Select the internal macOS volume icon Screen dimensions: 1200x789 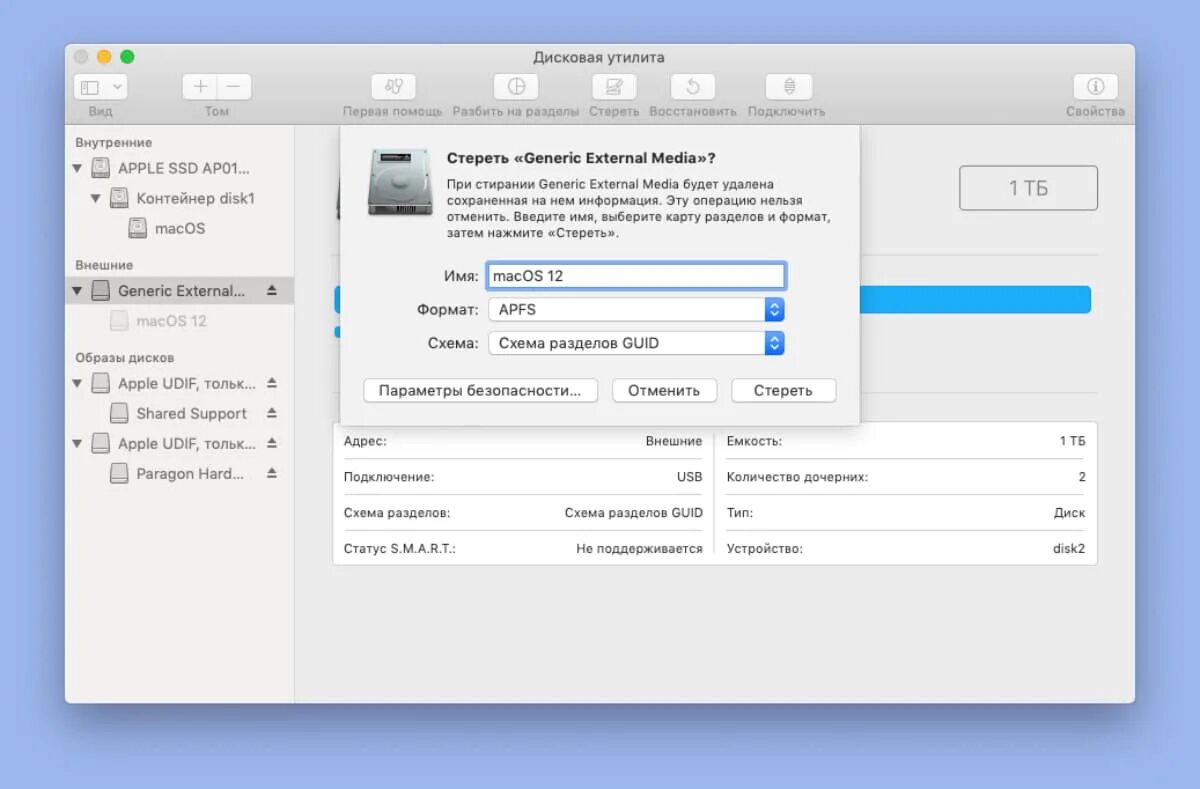tap(137, 228)
